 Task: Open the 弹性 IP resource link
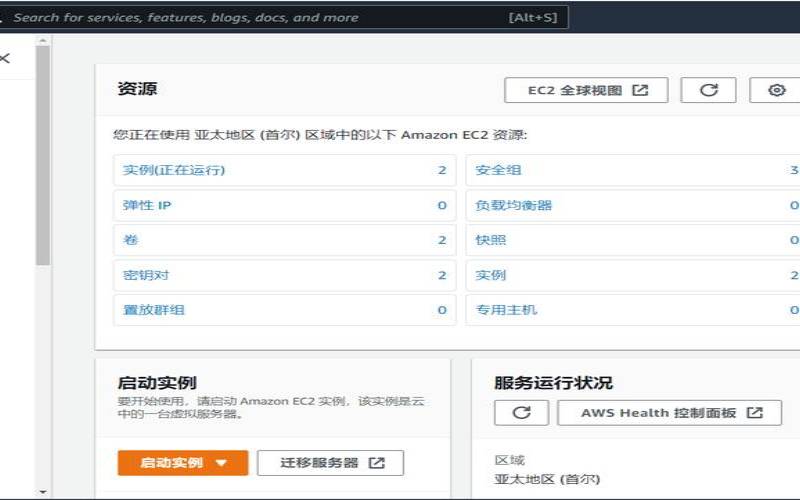pos(147,205)
